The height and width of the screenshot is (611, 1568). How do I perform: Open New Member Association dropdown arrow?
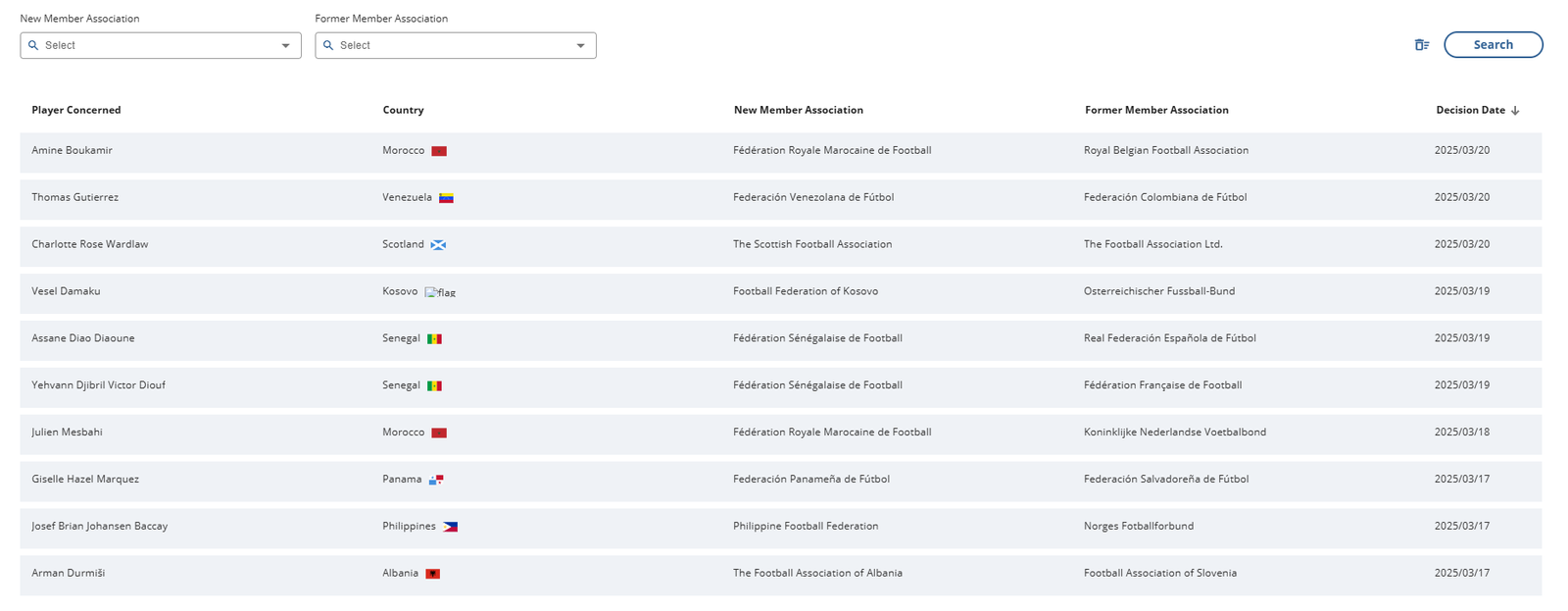(x=285, y=45)
